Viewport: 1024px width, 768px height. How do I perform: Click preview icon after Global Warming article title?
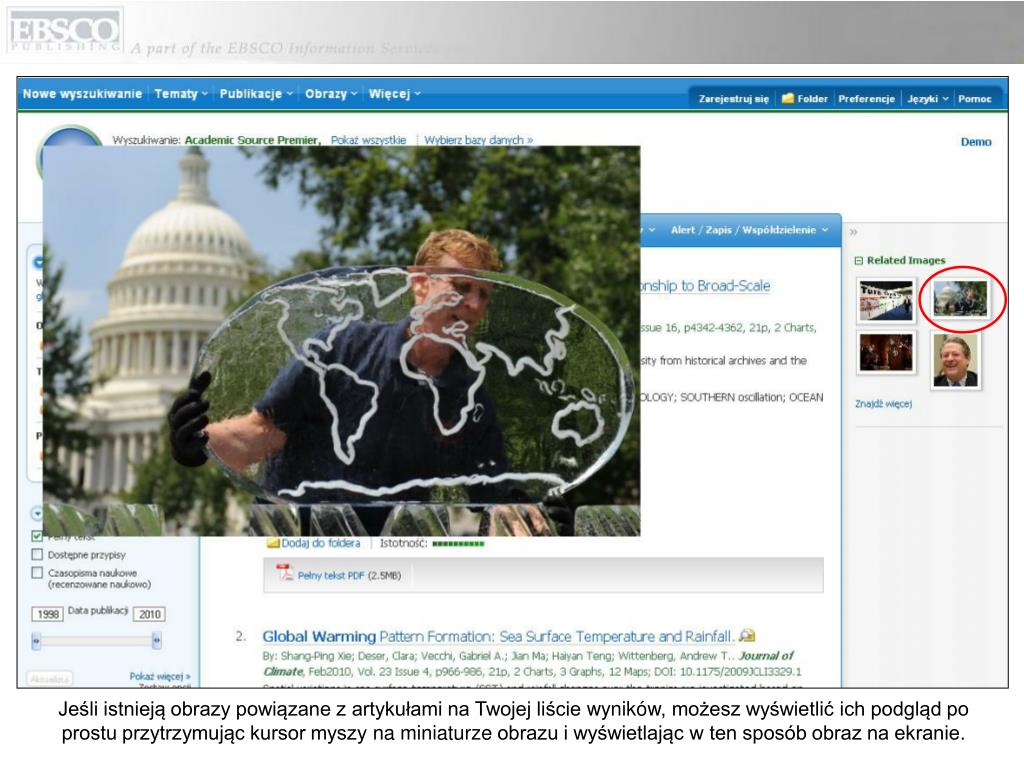point(747,635)
